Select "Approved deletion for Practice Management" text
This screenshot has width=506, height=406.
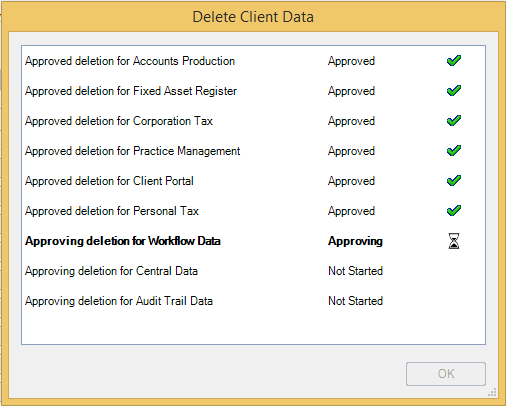[133, 151]
